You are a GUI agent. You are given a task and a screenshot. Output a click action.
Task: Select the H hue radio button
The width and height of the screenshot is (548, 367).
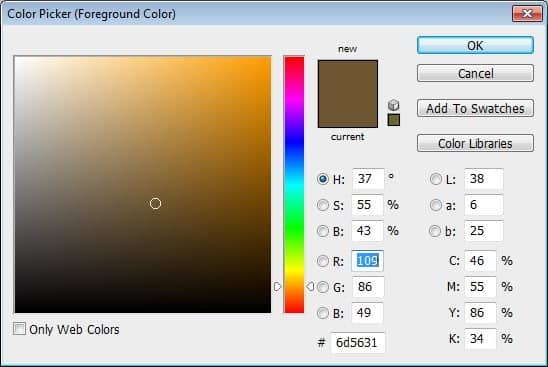point(323,179)
